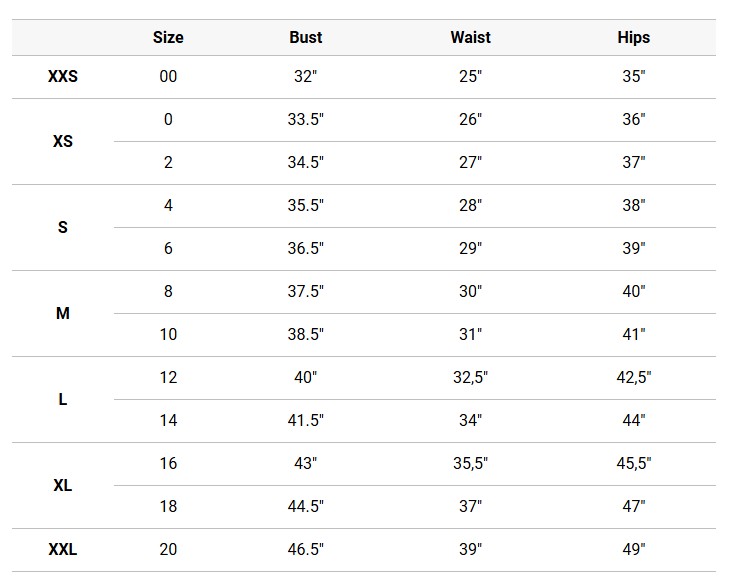
Task: Click the Bust column header
Action: tap(305, 37)
